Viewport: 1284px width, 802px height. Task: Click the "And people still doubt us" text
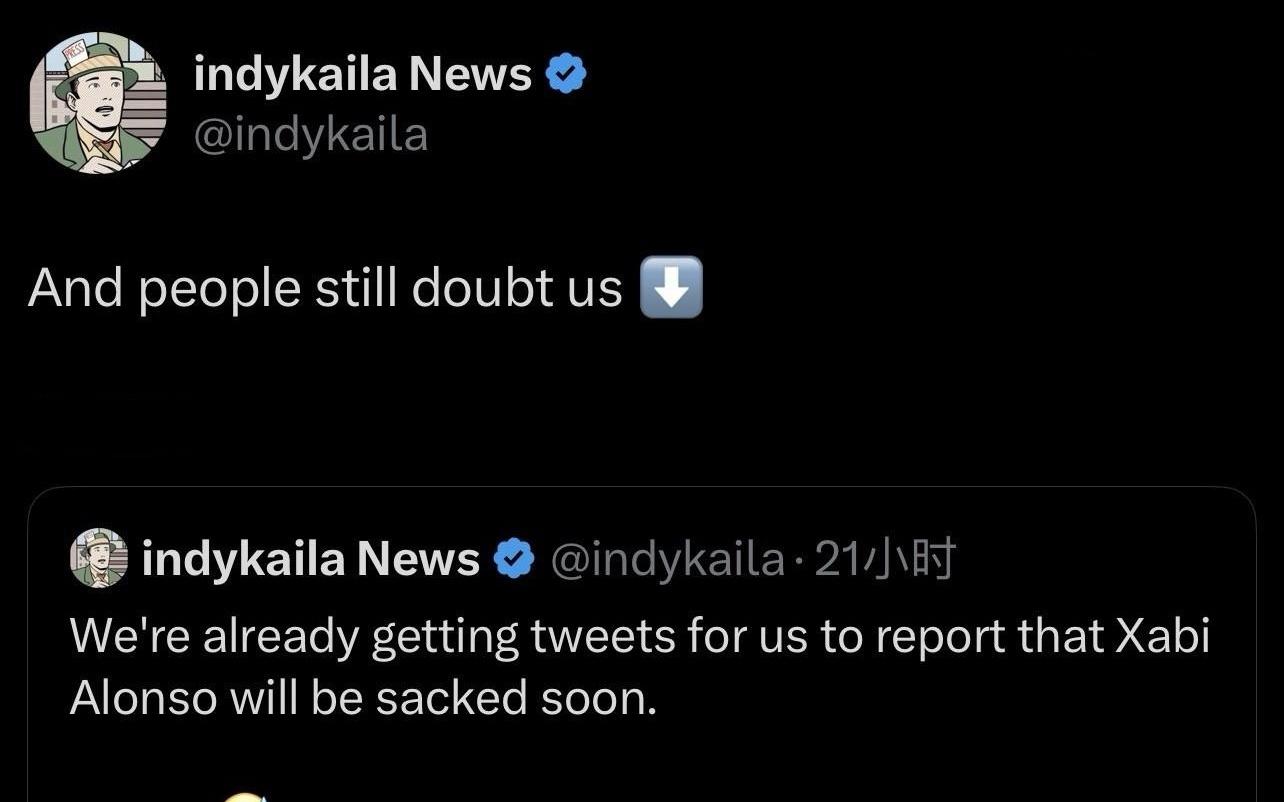click(x=325, y=289)
